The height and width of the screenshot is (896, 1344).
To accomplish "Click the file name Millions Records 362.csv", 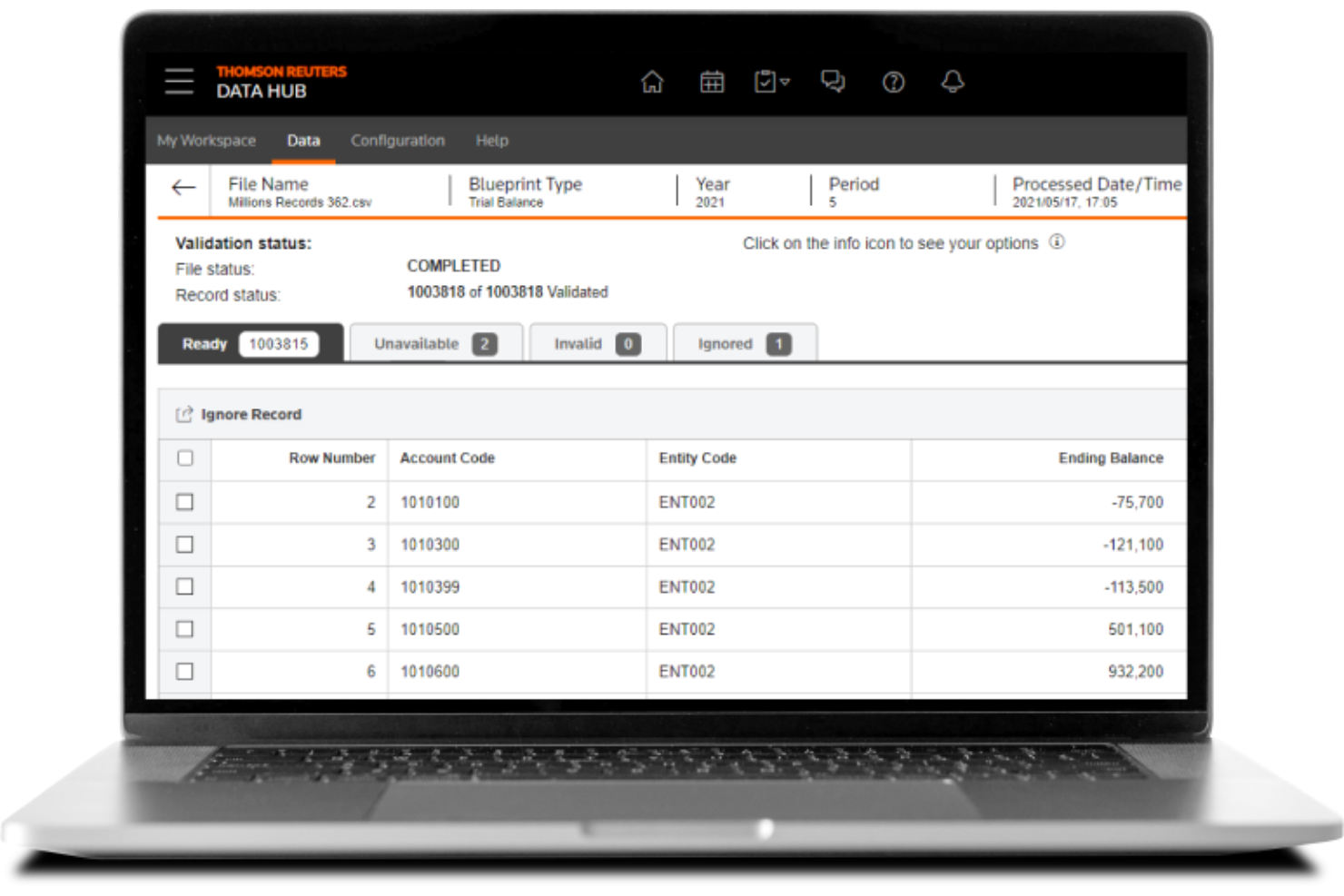I will click(x=300, y=202).
